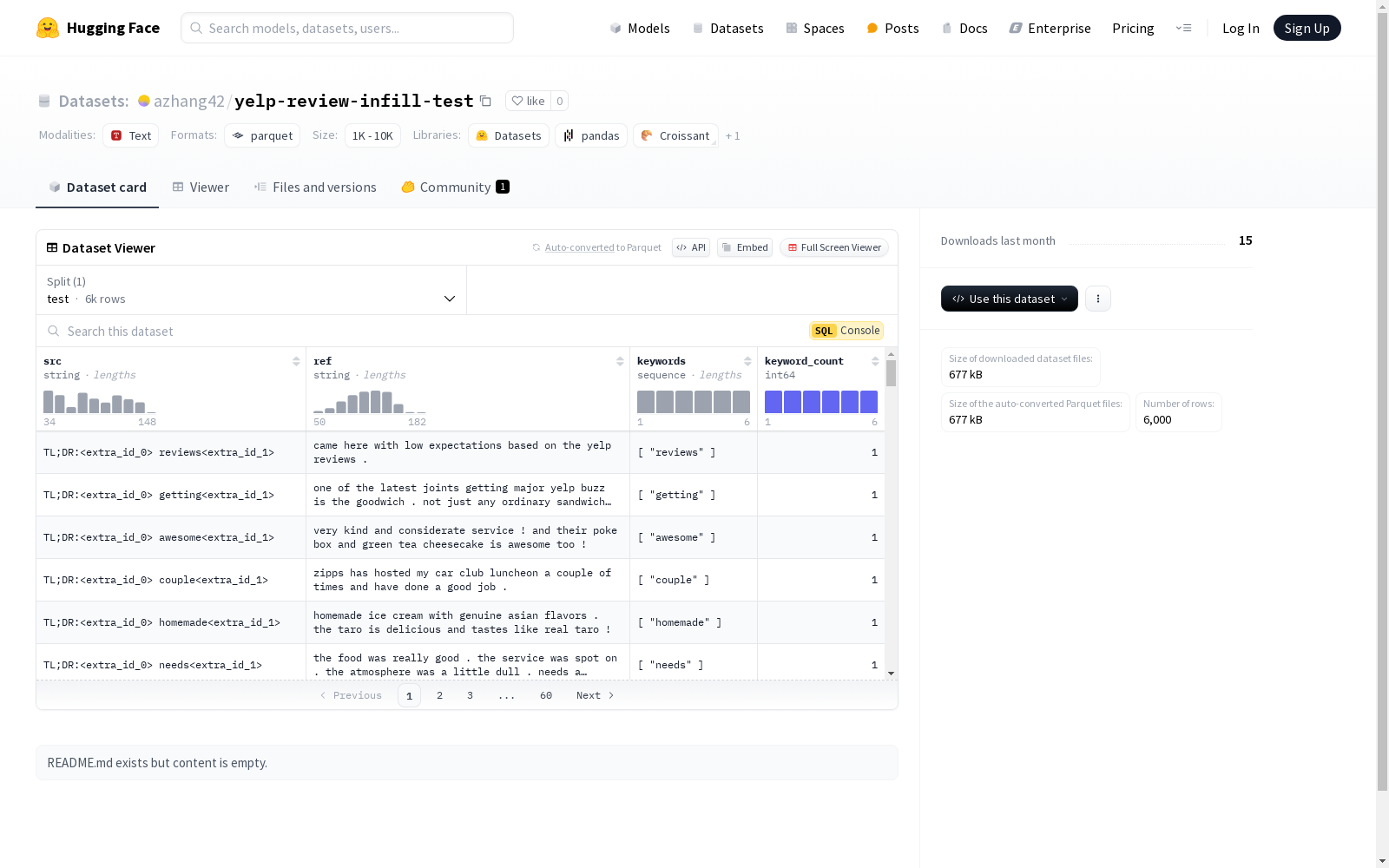This screenshot has width=1389, height=868.
Task: Open the Models page
Action: (640, 28)
